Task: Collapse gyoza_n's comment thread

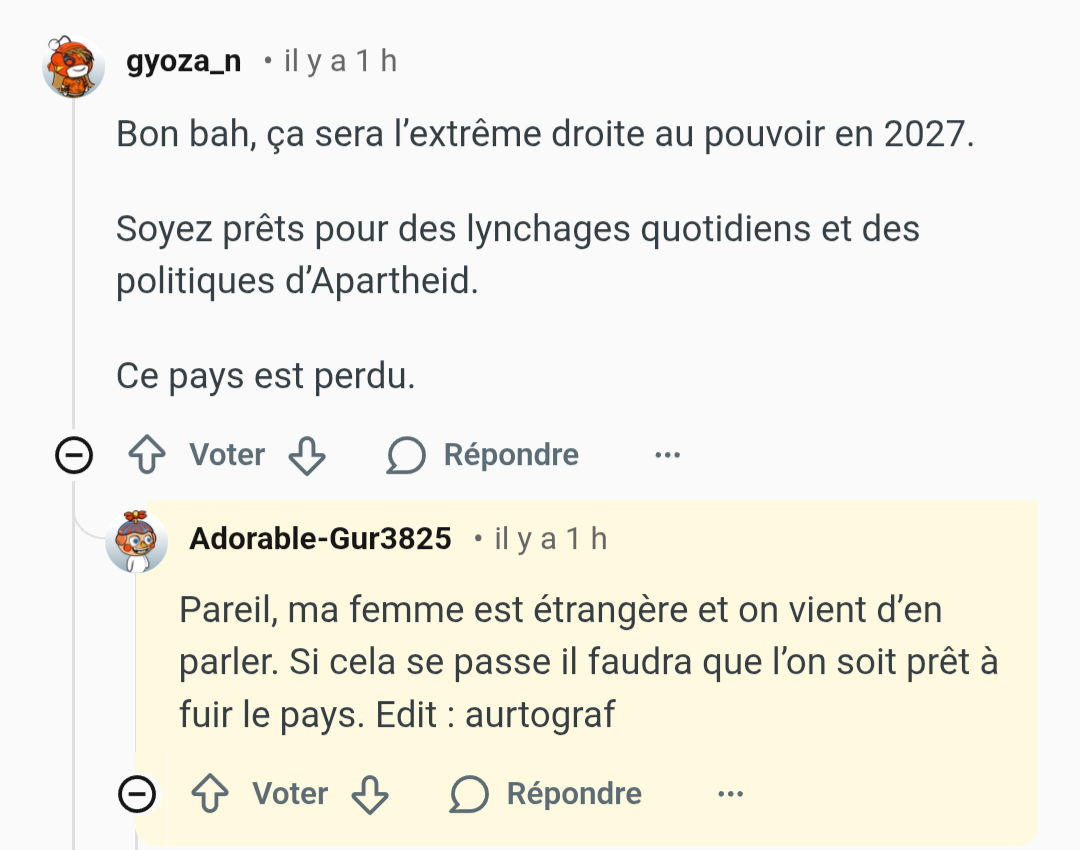Action: click(x=74, y=456)
